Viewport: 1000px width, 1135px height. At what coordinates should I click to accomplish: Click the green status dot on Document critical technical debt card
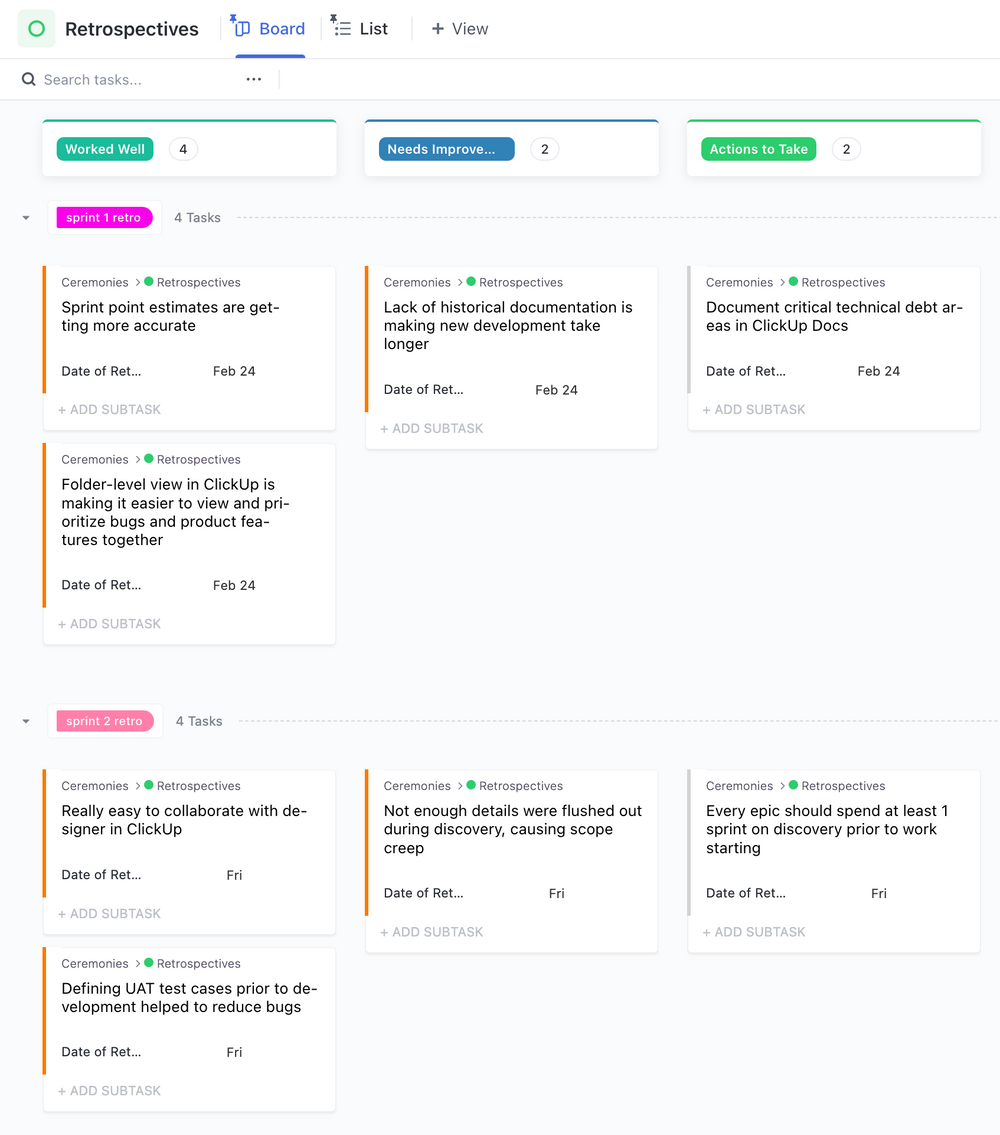pyautogui.click(x=795, y=282)
